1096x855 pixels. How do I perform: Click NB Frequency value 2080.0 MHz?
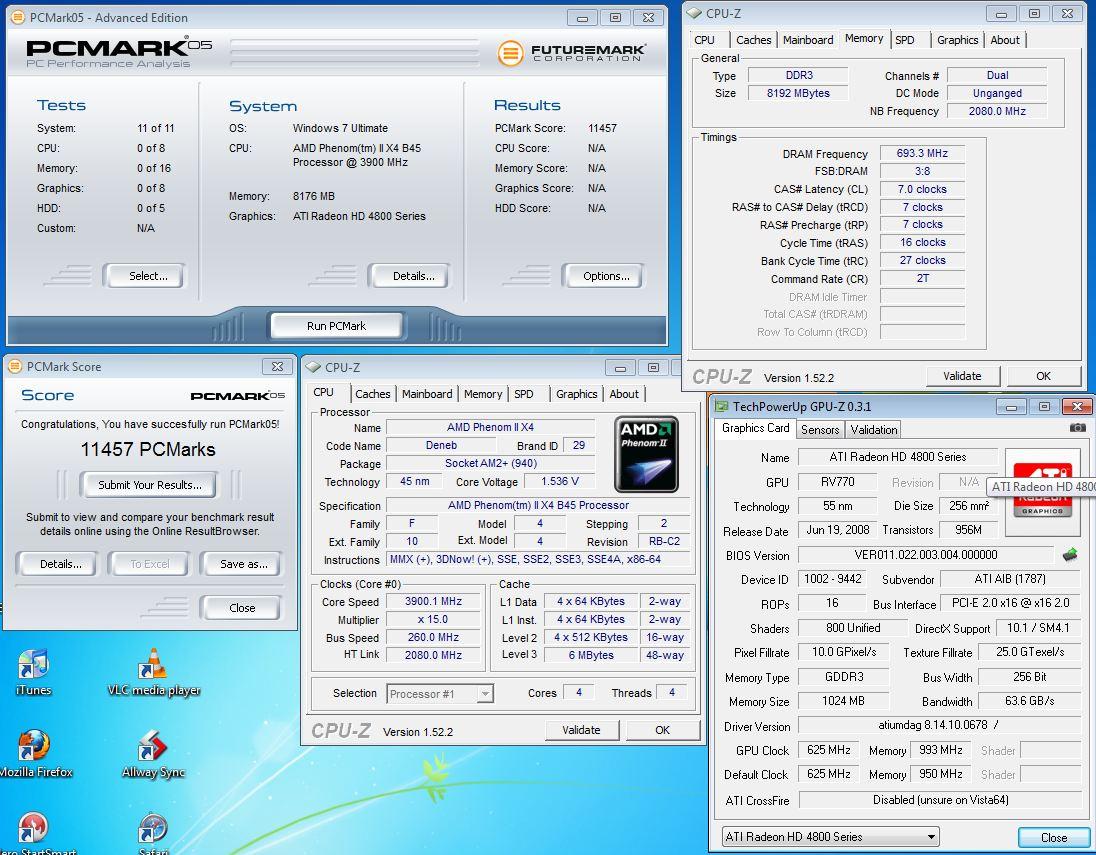(997, 110)
